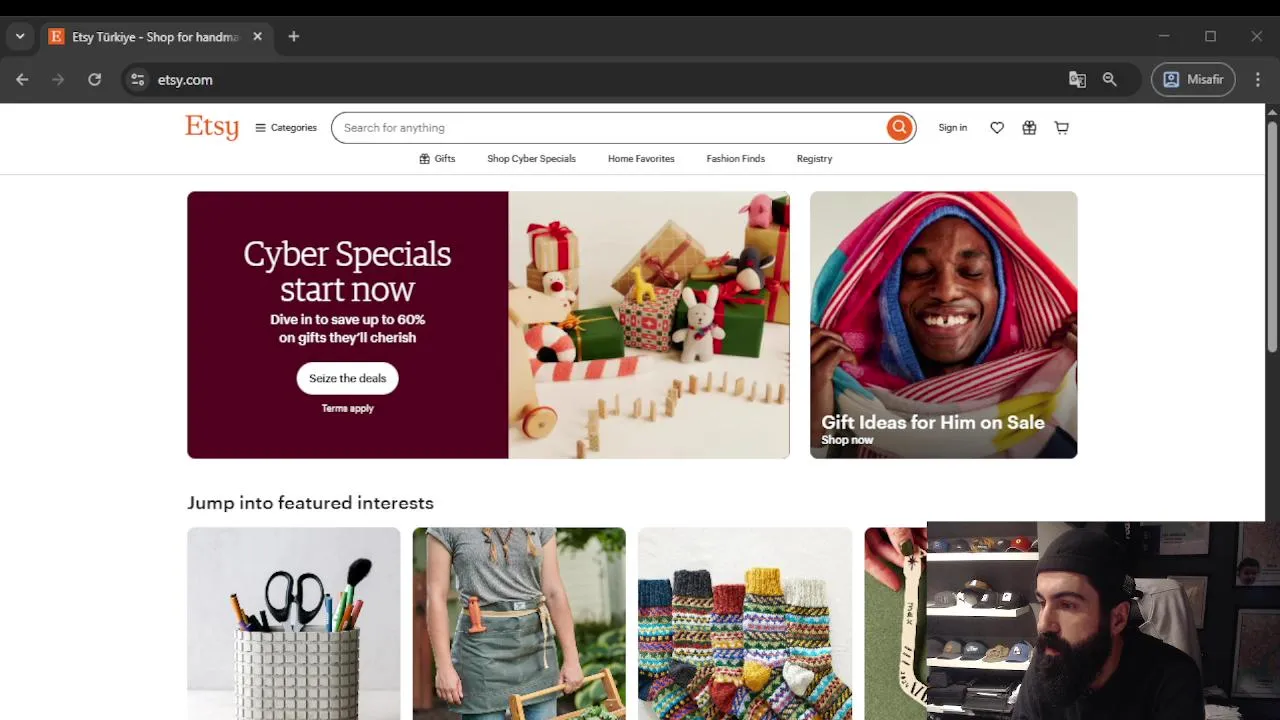Image resolution: width=1280 pixels, height=720 pixels.
Task: Open the Gifts navigation item
Action: (437, 159)
